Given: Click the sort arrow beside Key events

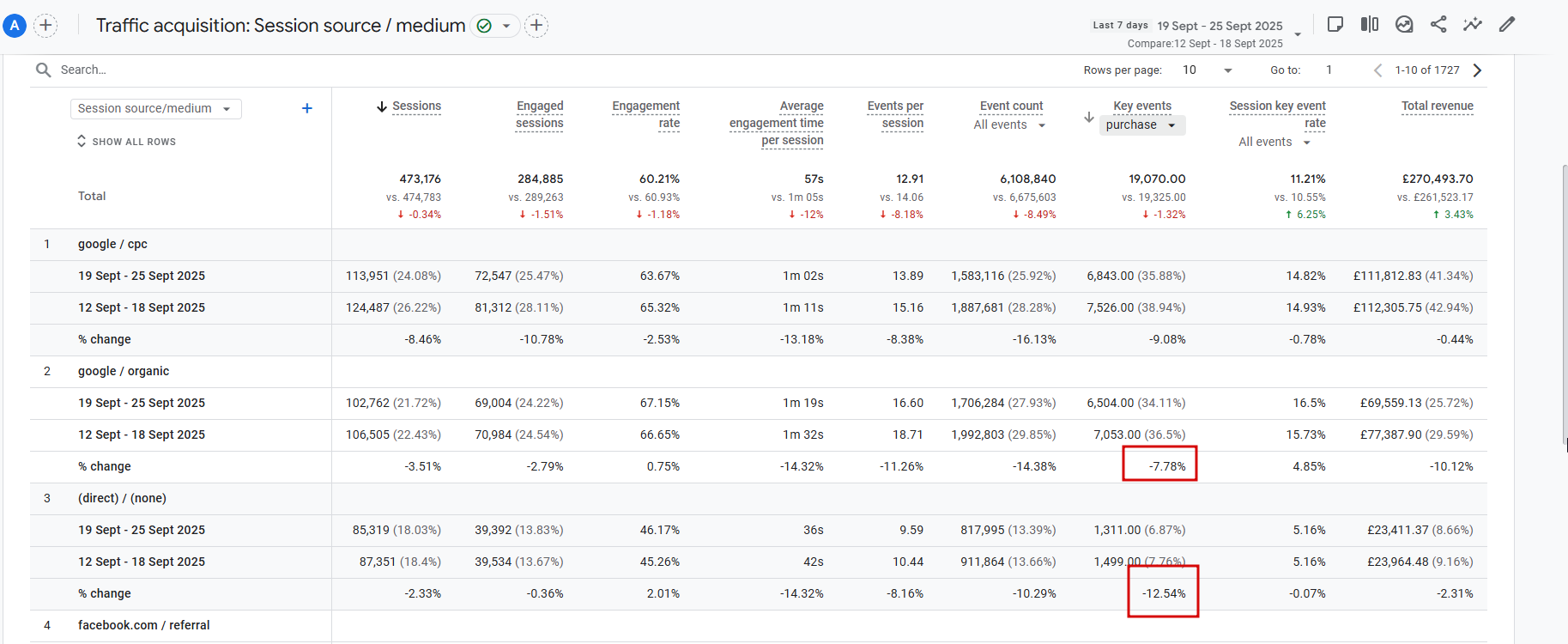Looking at the screenshot, I should point(1089,117).
